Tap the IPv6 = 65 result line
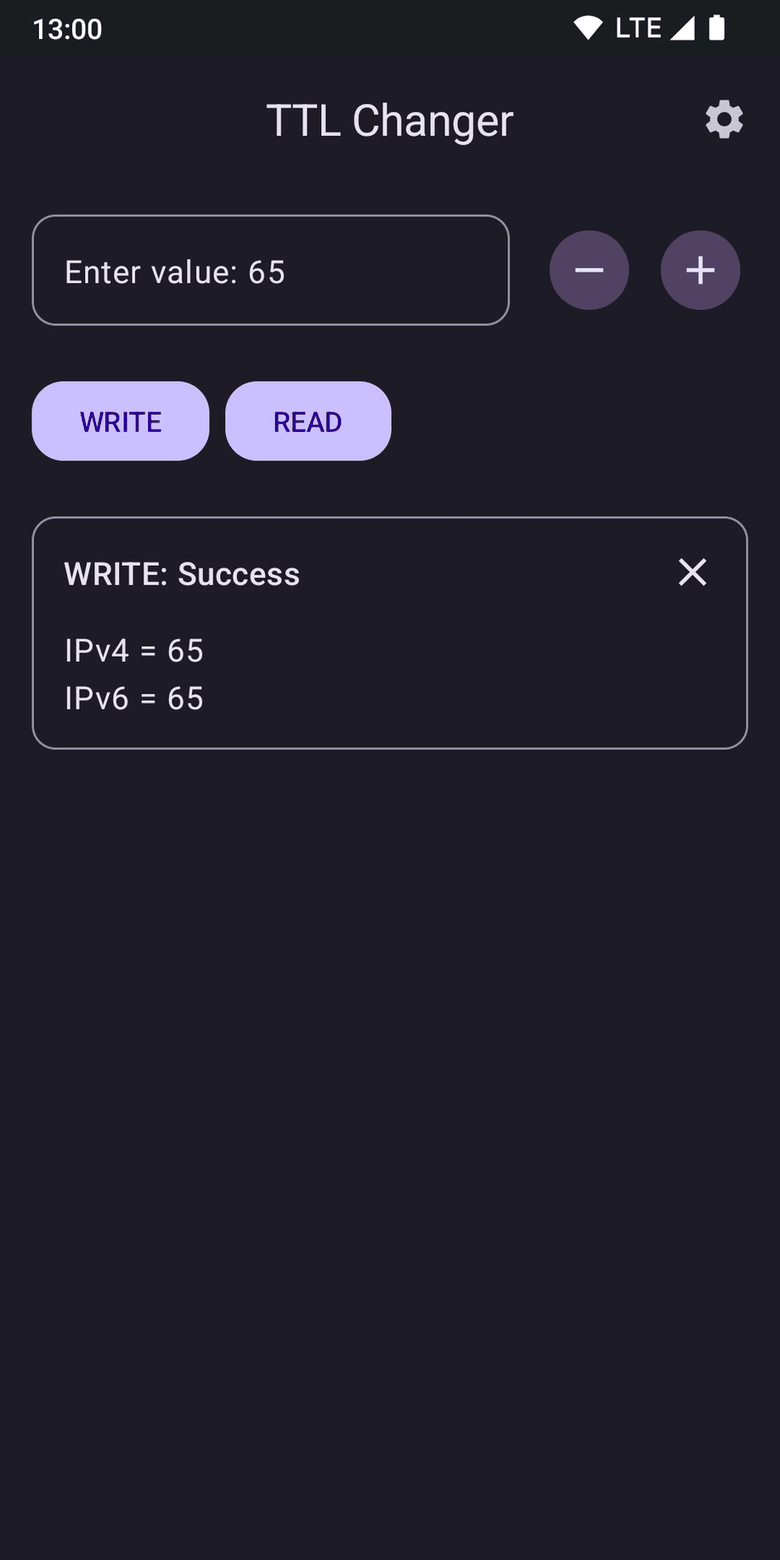Viewport: 780px width, 1560px height. pyautogui.click(x=134, y=698)
